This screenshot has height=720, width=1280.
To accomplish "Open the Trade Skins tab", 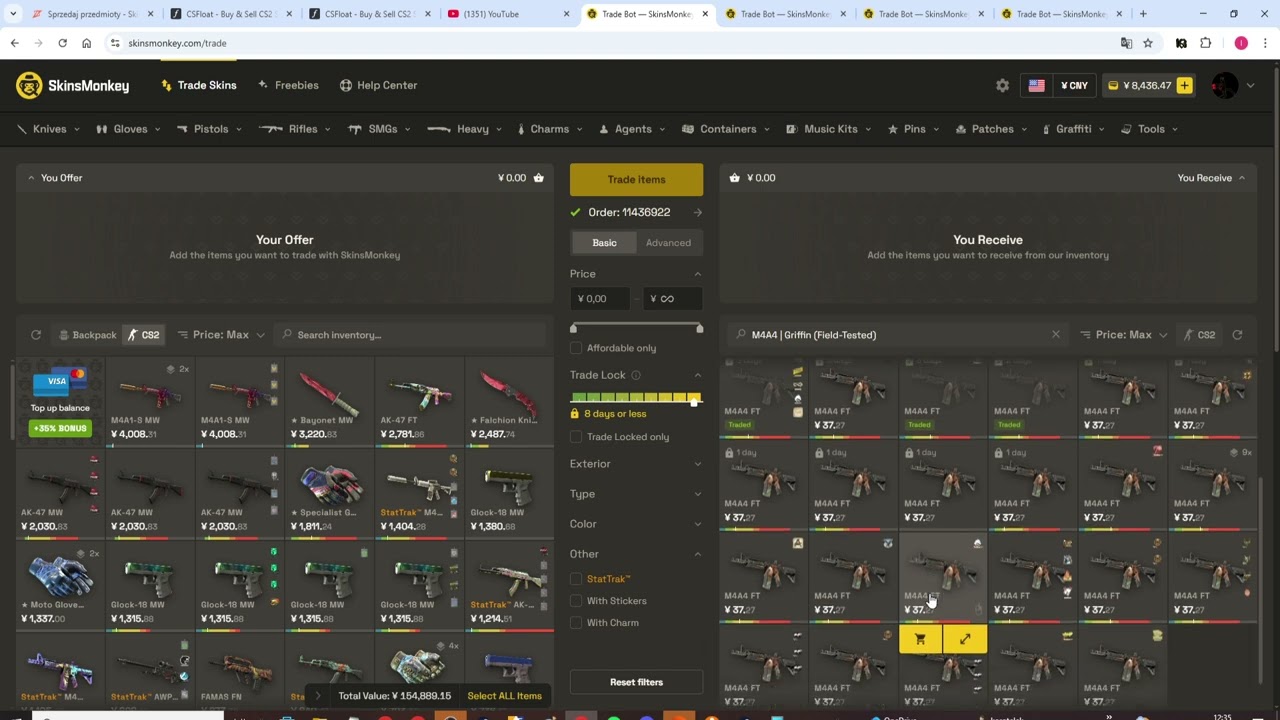I will tap(198, 85).
